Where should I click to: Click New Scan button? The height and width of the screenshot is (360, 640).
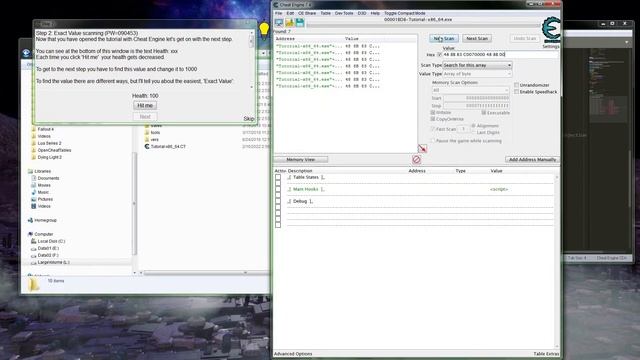pos(444,38)
